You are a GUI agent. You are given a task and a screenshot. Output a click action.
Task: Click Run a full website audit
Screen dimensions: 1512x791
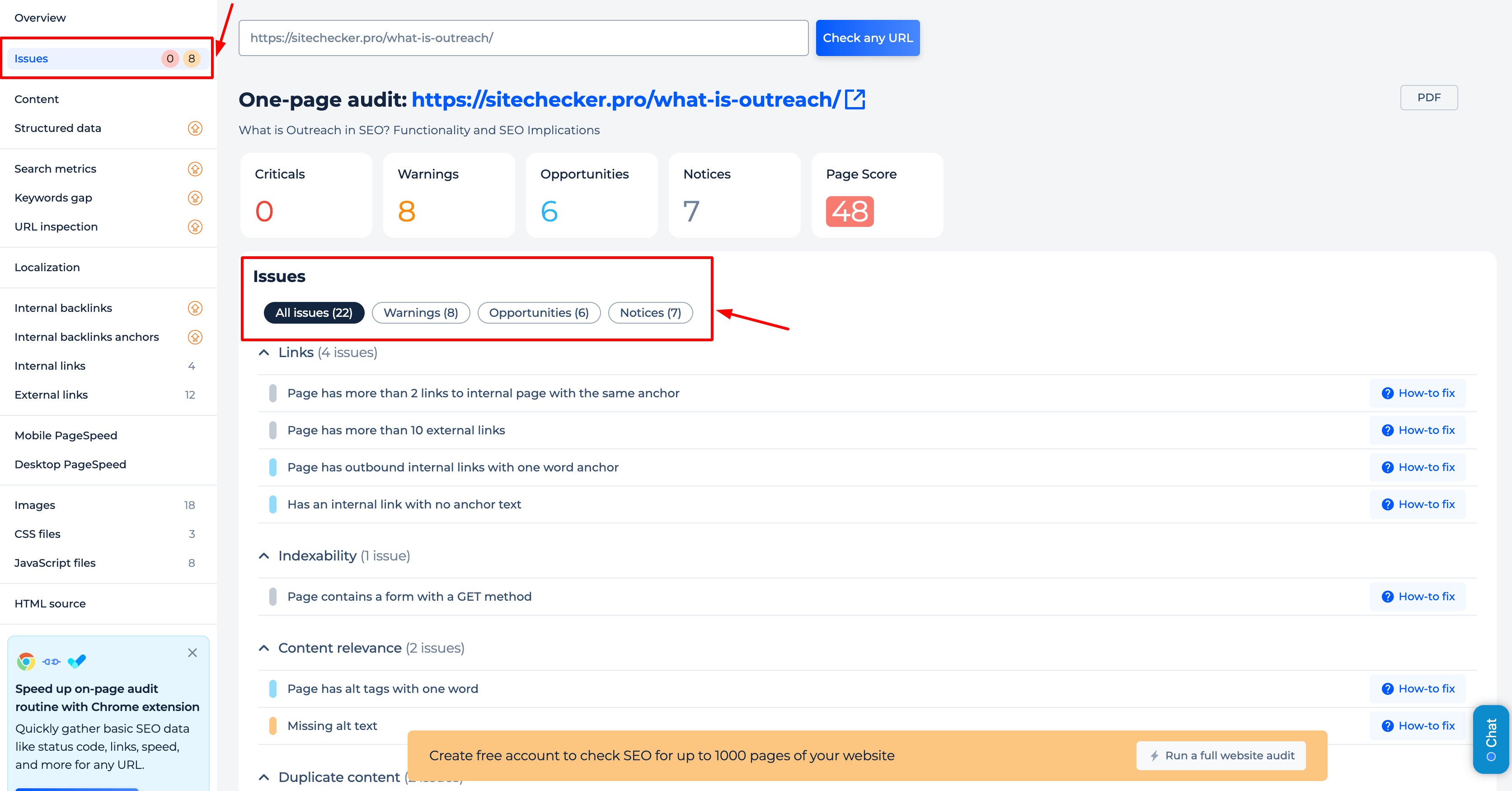click(x=1221, y=756)
